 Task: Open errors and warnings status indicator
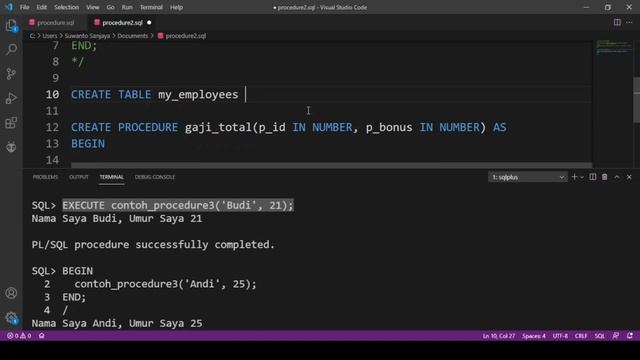pos(19,336)
